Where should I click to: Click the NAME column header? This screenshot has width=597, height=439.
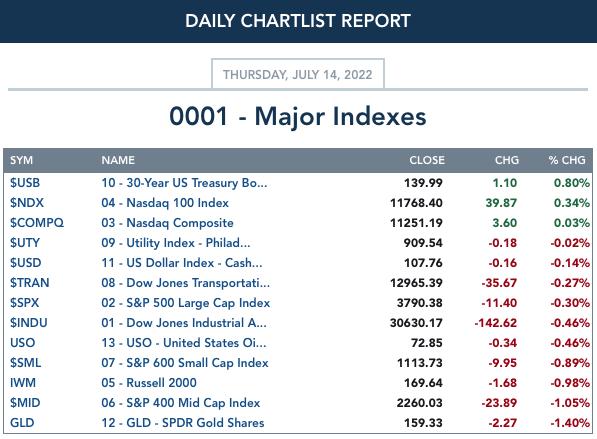(x=118, y=160)
